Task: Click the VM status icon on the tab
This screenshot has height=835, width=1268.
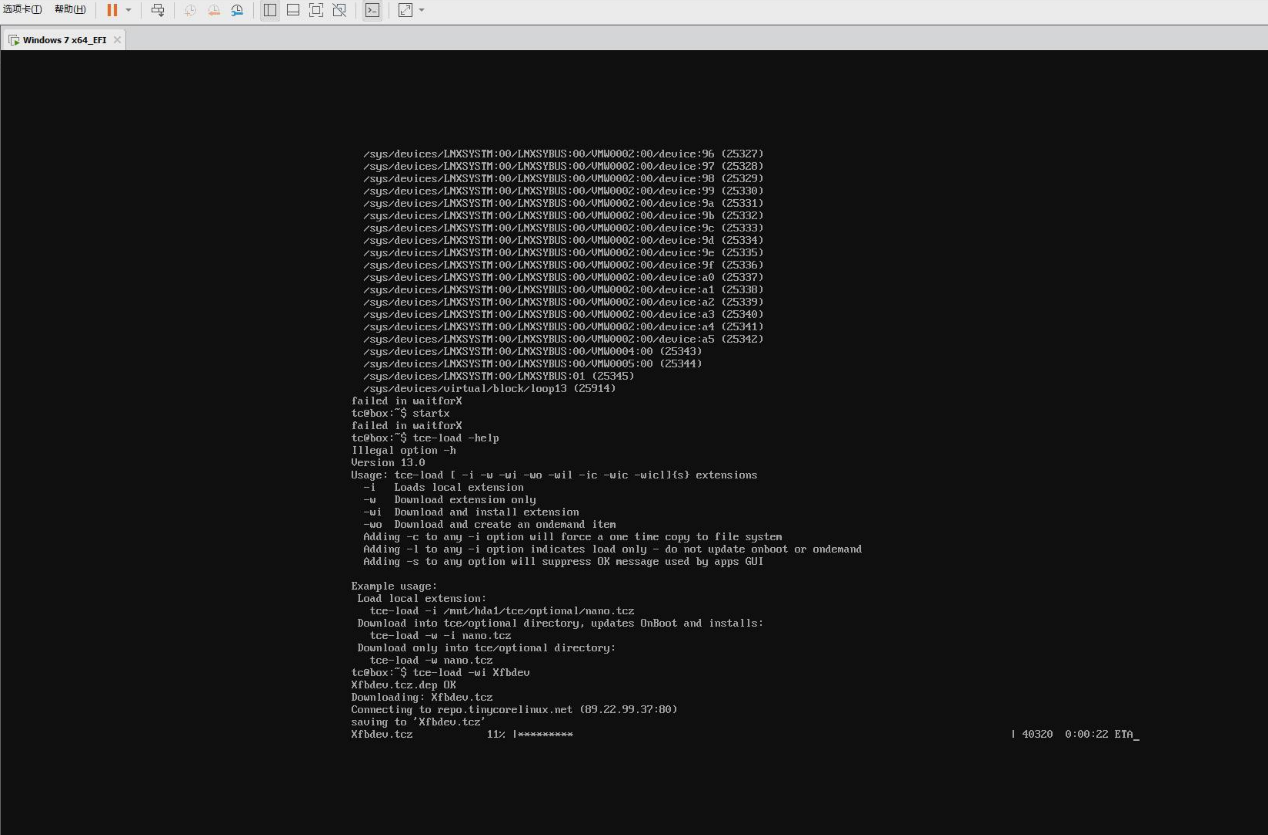Action: 14,41
